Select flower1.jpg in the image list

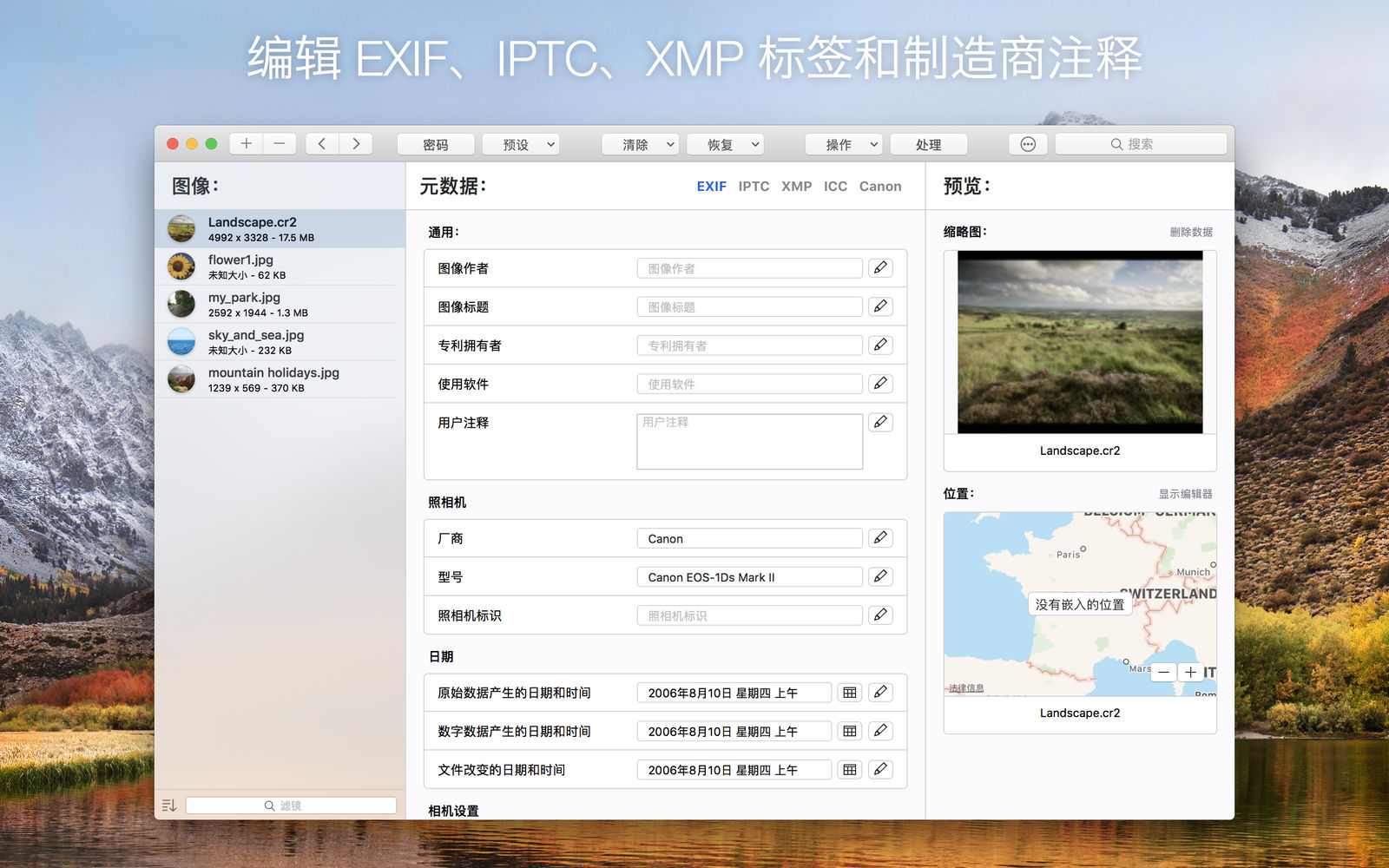[280, 266]
